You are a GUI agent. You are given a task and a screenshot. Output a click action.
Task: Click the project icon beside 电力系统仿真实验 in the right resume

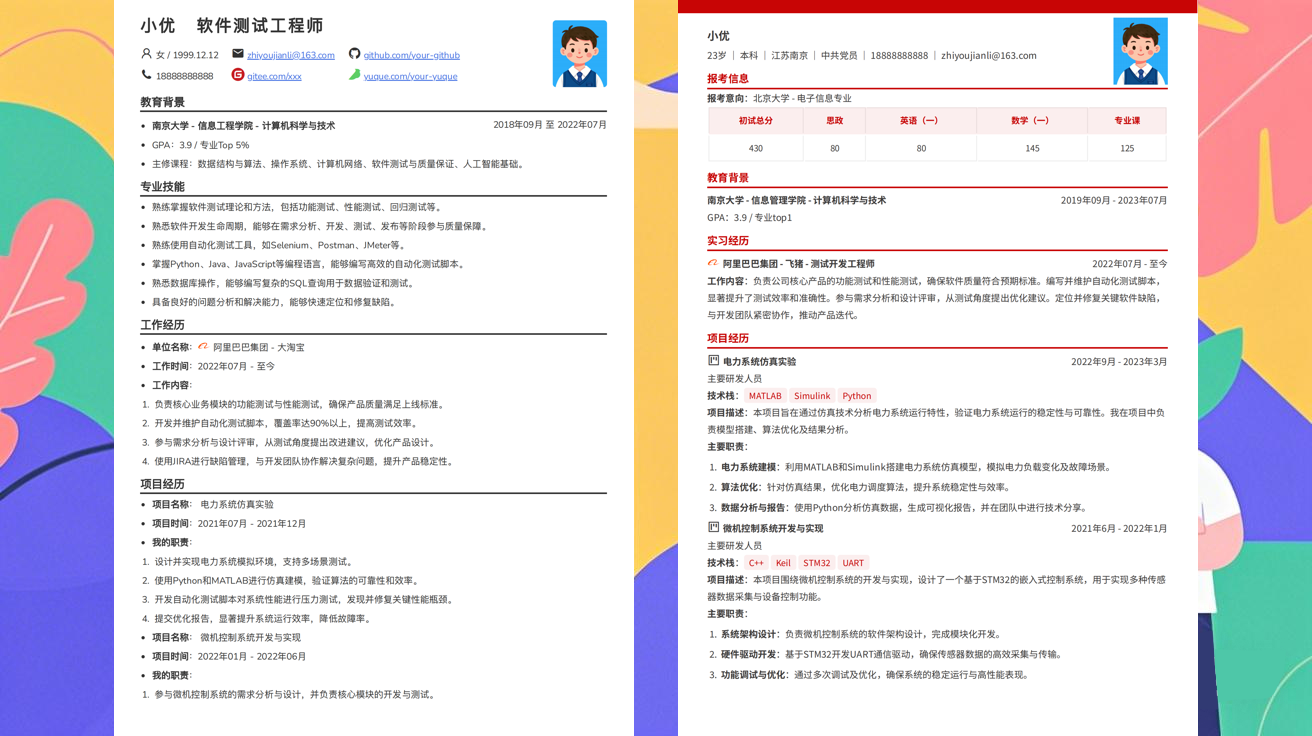713,361
